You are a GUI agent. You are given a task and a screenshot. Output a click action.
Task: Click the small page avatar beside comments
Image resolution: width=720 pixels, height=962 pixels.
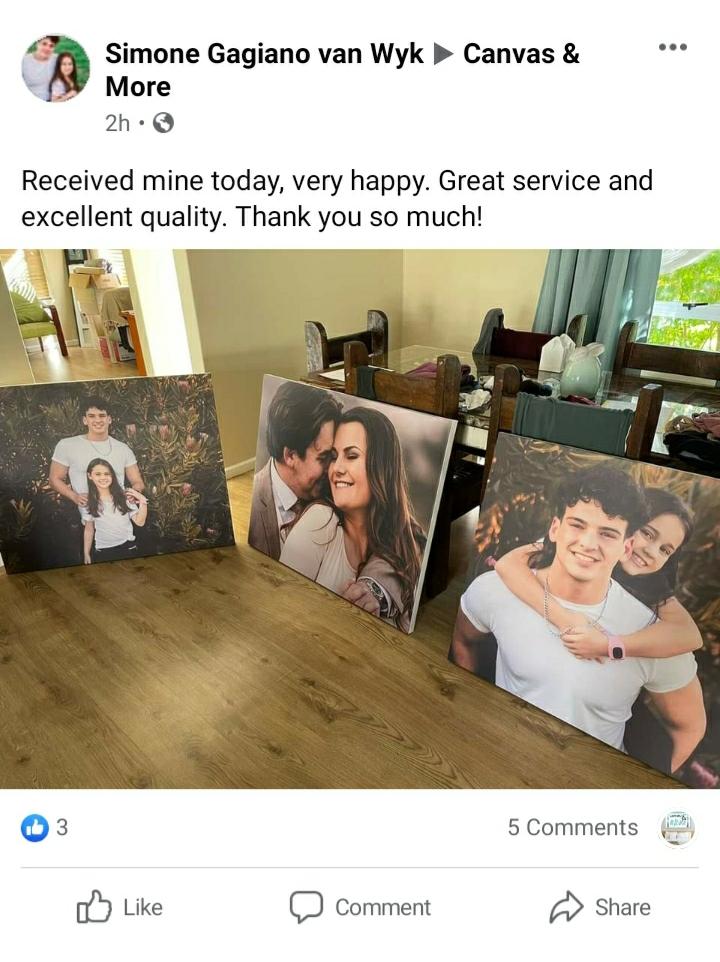(677, 828)
